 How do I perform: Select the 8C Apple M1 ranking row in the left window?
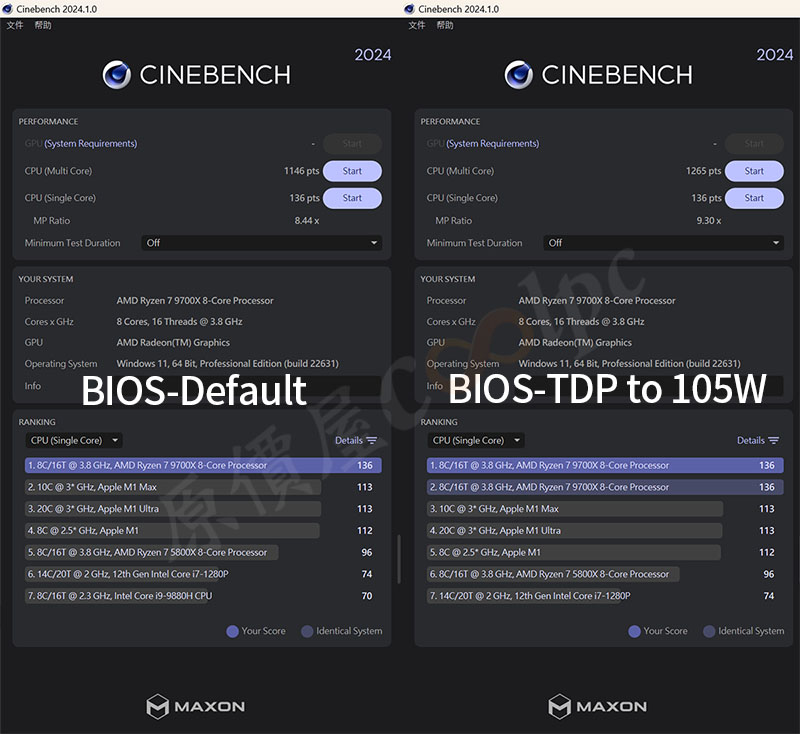pyautogui.click(x=203, y=530)
